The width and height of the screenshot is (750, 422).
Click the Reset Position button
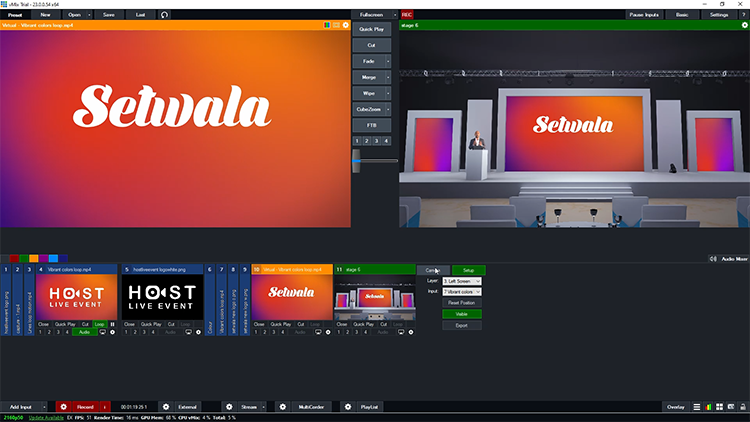461,302
